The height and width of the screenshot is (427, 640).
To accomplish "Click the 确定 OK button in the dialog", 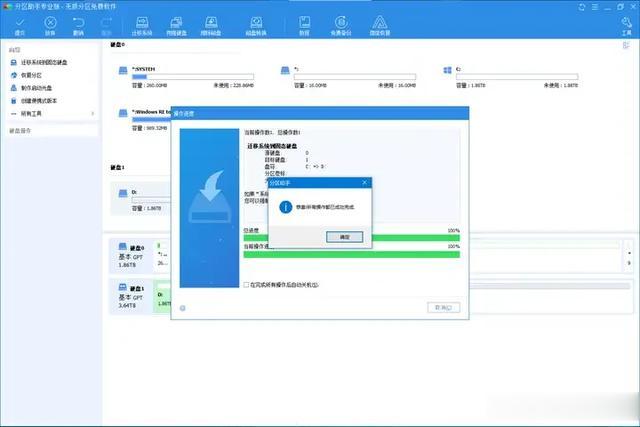I will (344, 237).
